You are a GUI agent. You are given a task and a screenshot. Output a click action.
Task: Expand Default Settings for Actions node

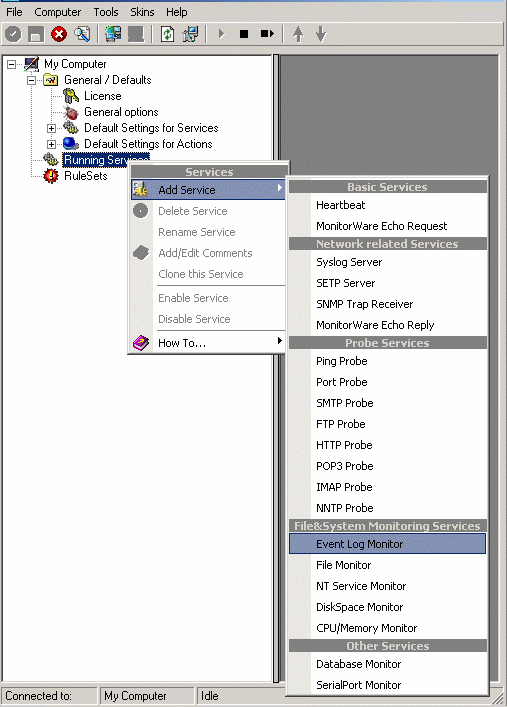pyautogui.click(x=51, y=144)
